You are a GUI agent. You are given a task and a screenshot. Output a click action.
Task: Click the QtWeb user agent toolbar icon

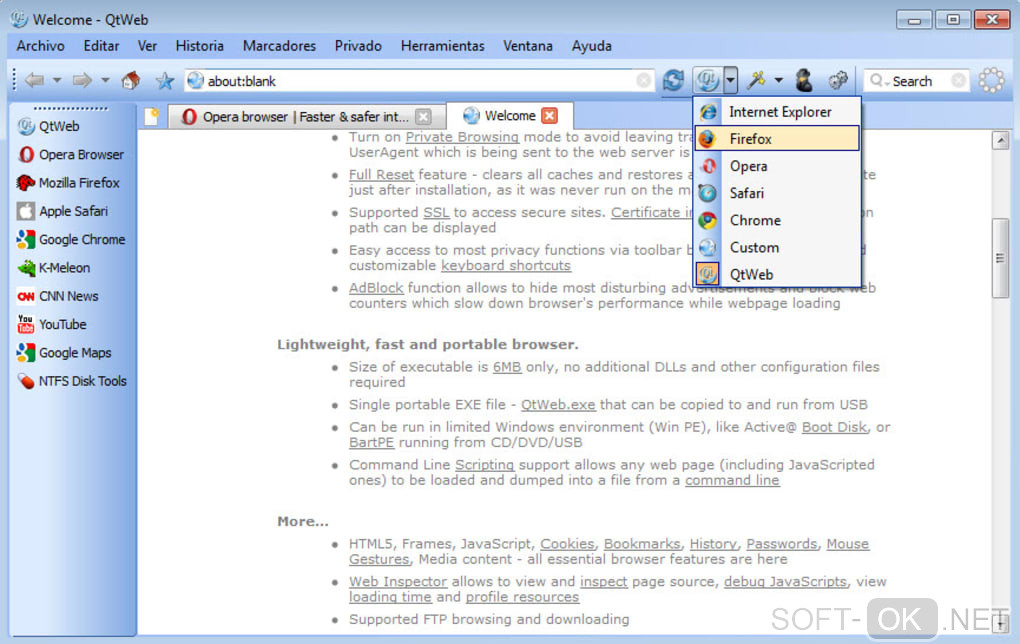707,81
